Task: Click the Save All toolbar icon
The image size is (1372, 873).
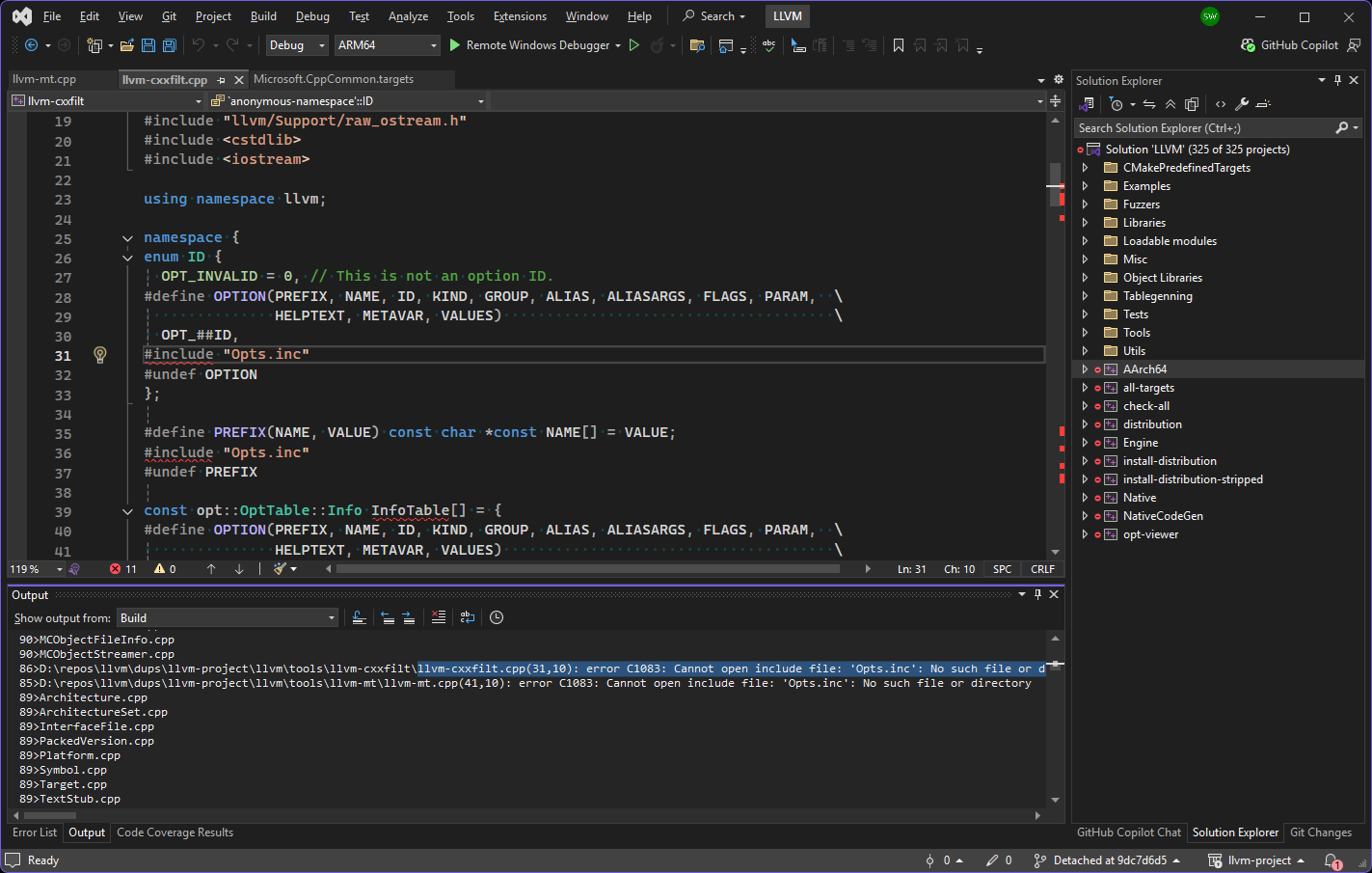Action: click(x=170, y=45)
